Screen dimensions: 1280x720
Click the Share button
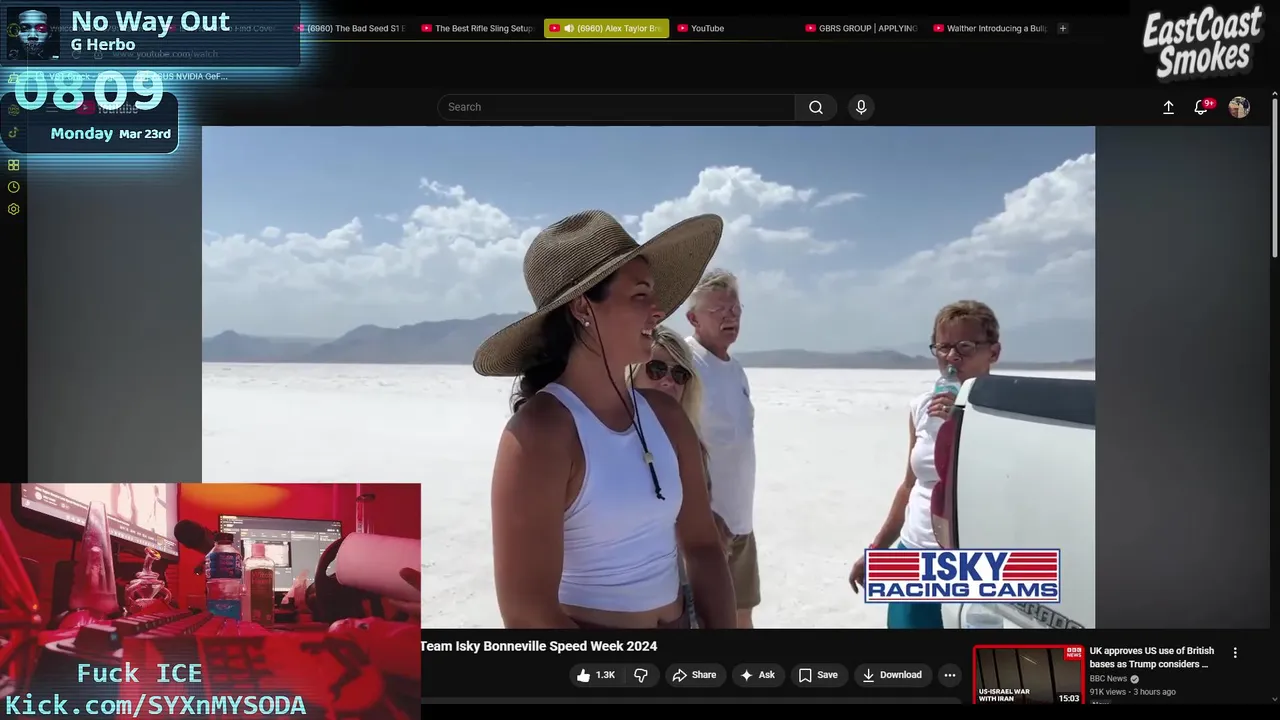click(694, 675)
